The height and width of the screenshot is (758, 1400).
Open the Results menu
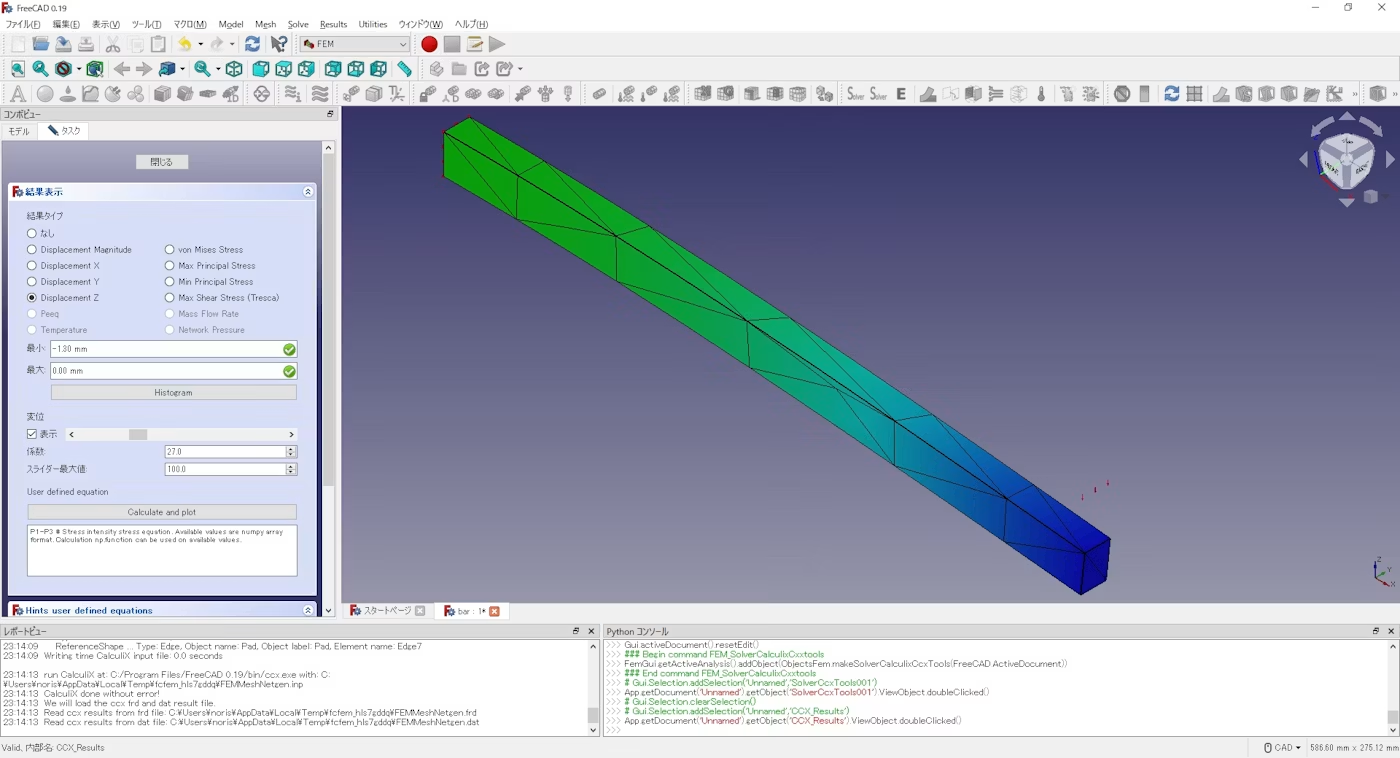point(333,24)
